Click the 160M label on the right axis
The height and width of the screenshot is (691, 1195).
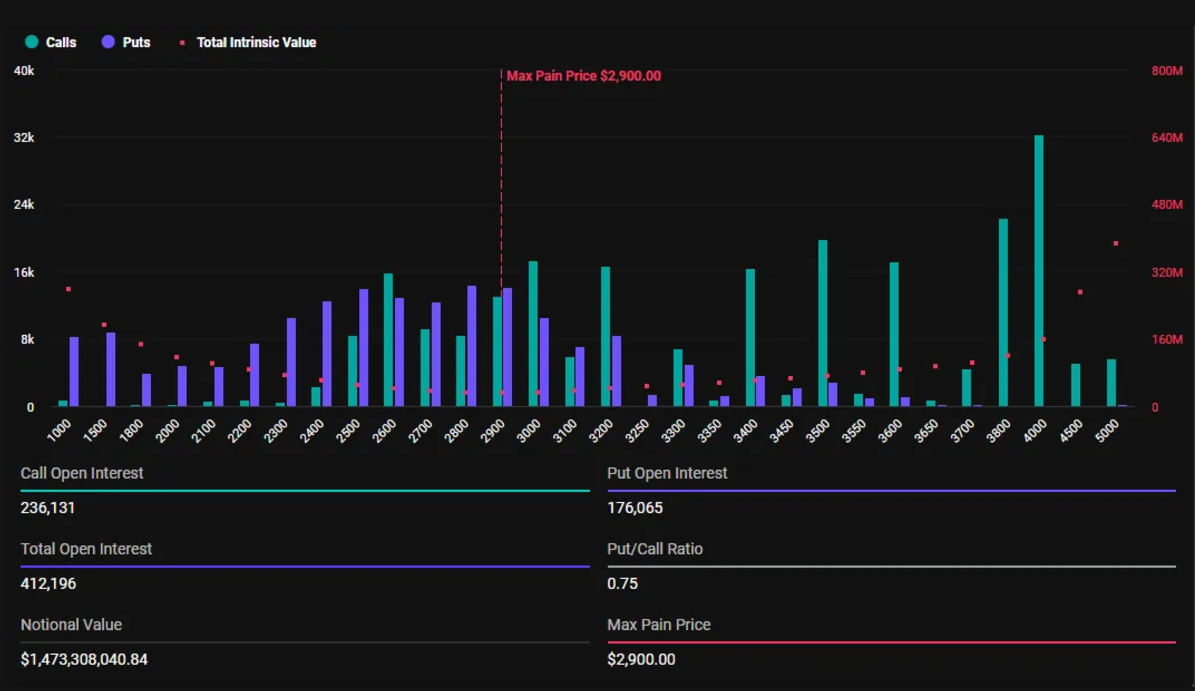point(1167,340)
